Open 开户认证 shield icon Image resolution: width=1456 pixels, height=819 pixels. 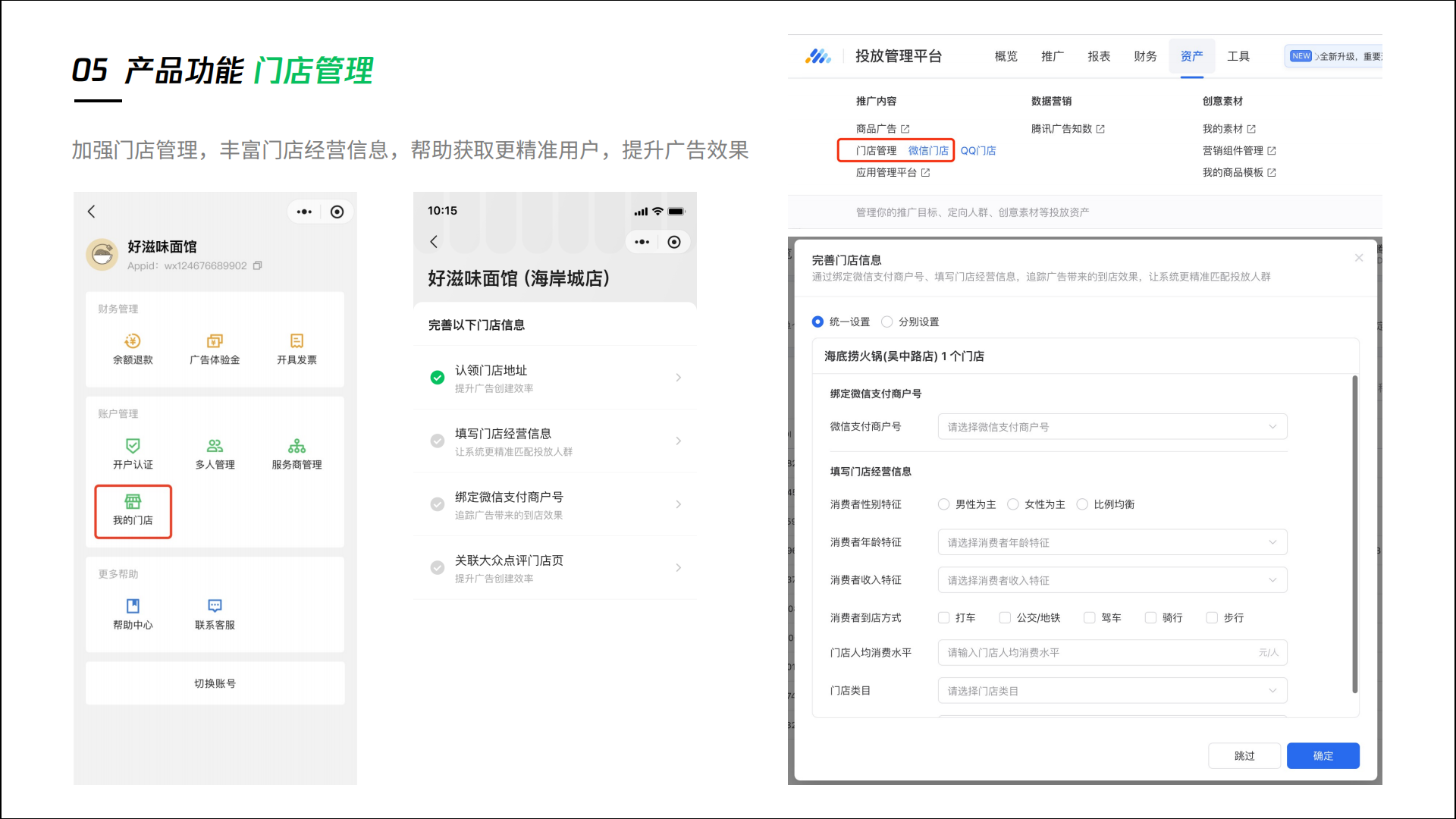[133, 446]
